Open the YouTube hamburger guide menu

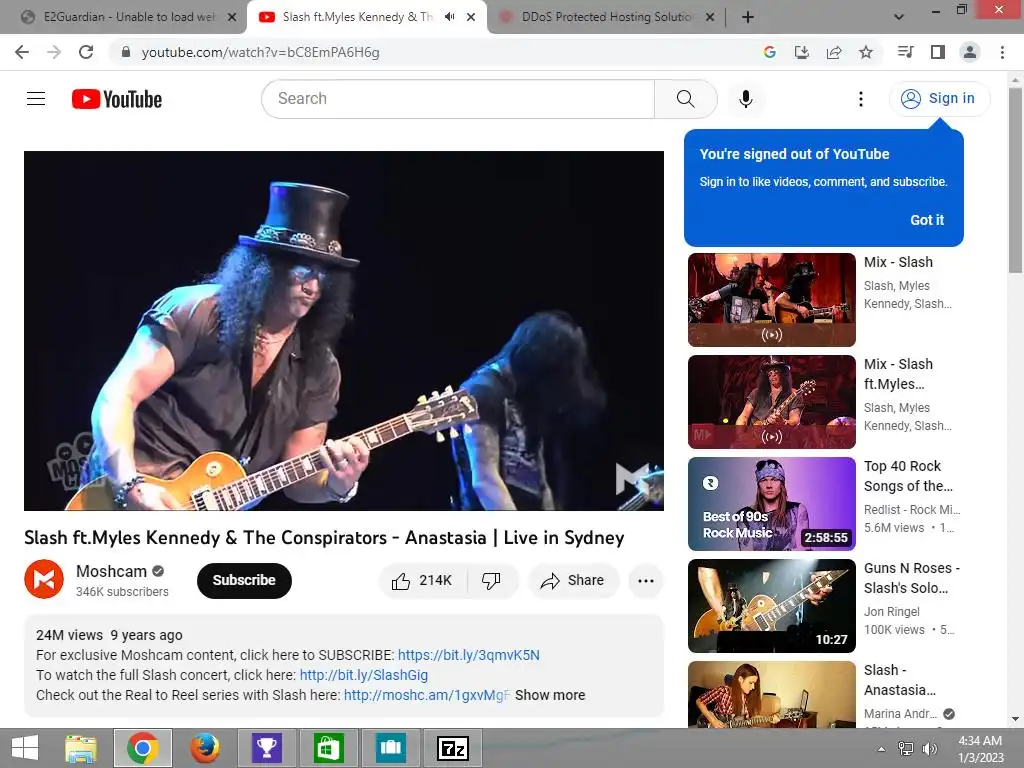coord(36,99)
